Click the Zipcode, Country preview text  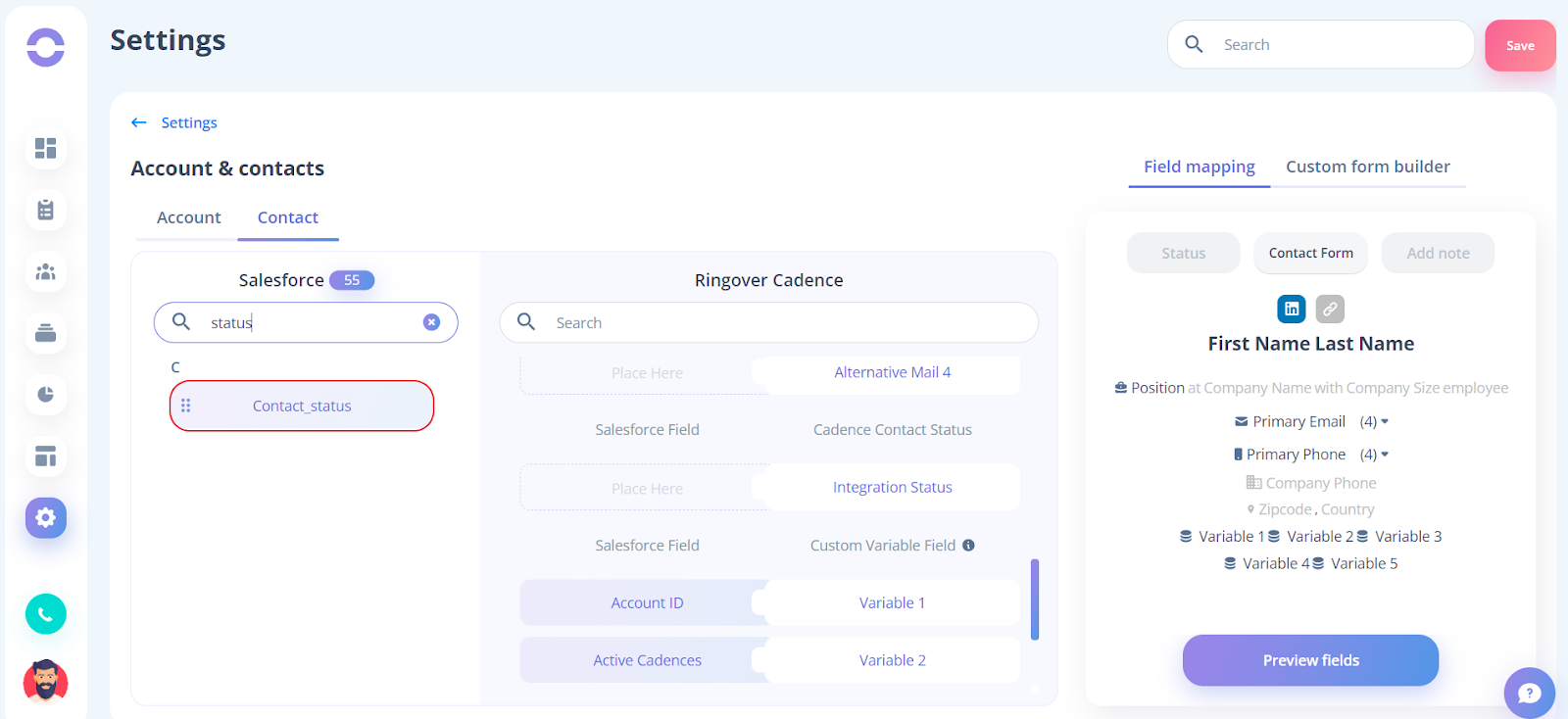click(1316, 509)
